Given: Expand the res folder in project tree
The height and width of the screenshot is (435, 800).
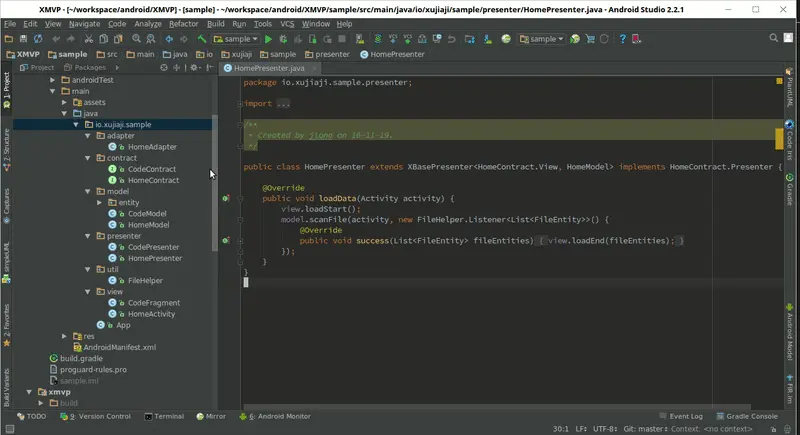Looking at the screenshot, I should pos(64,336).
